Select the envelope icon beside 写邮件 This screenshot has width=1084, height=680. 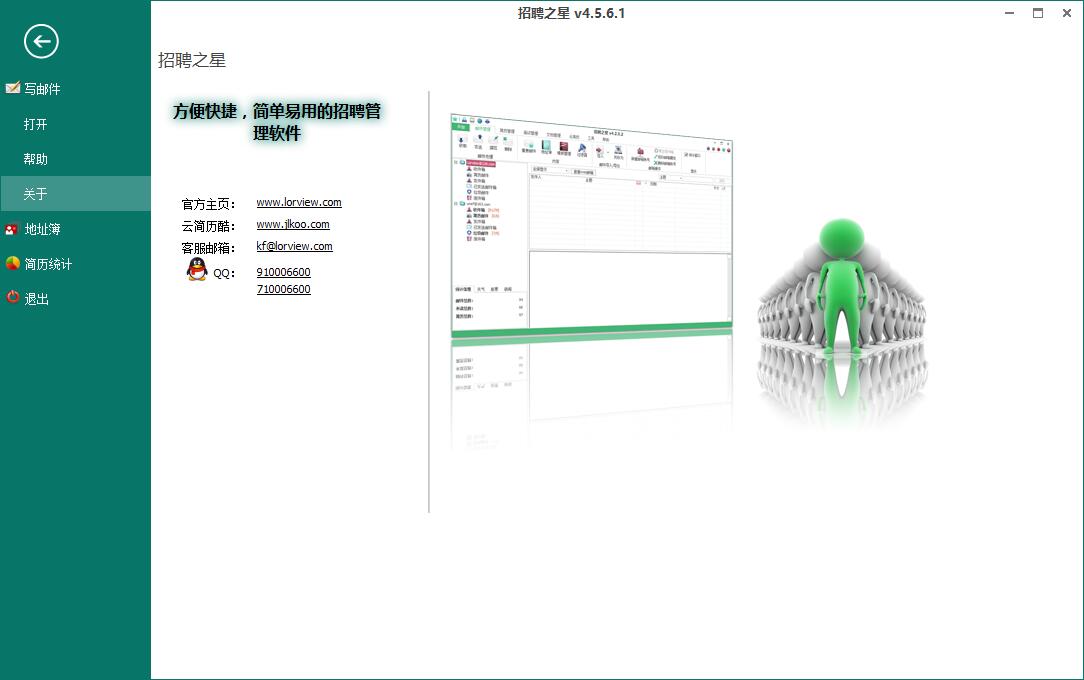tap(13, 88)
